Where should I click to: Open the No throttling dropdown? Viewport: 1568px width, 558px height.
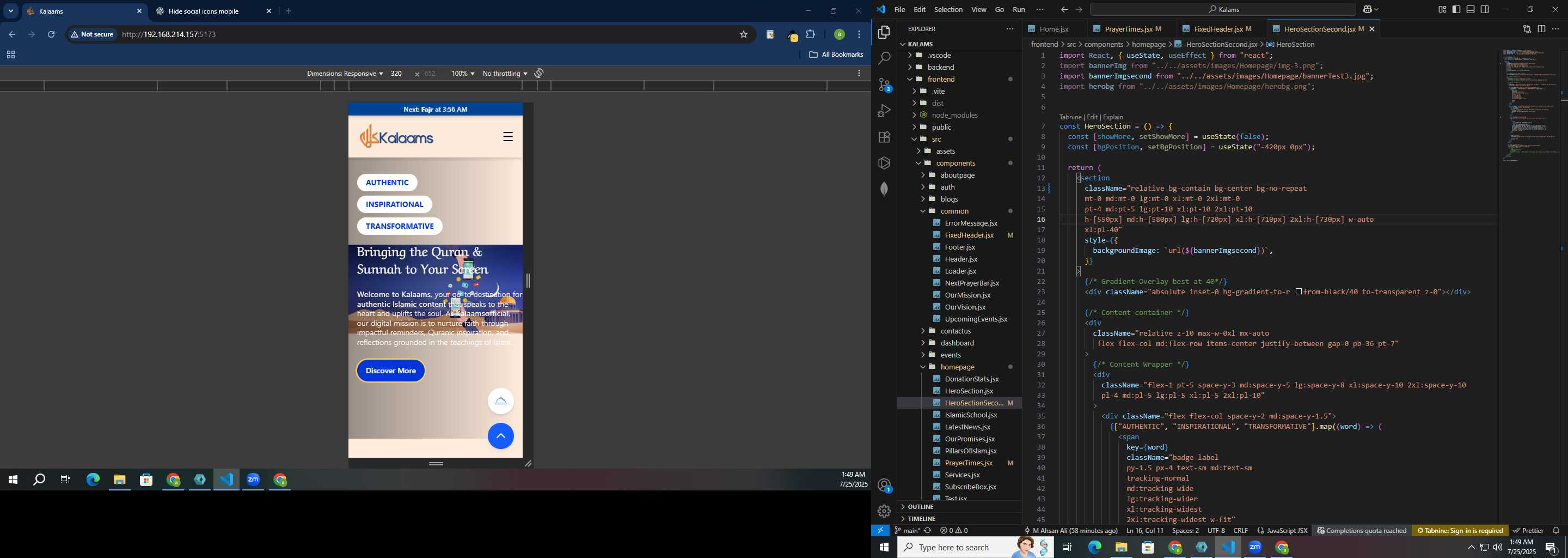point(505,74)
